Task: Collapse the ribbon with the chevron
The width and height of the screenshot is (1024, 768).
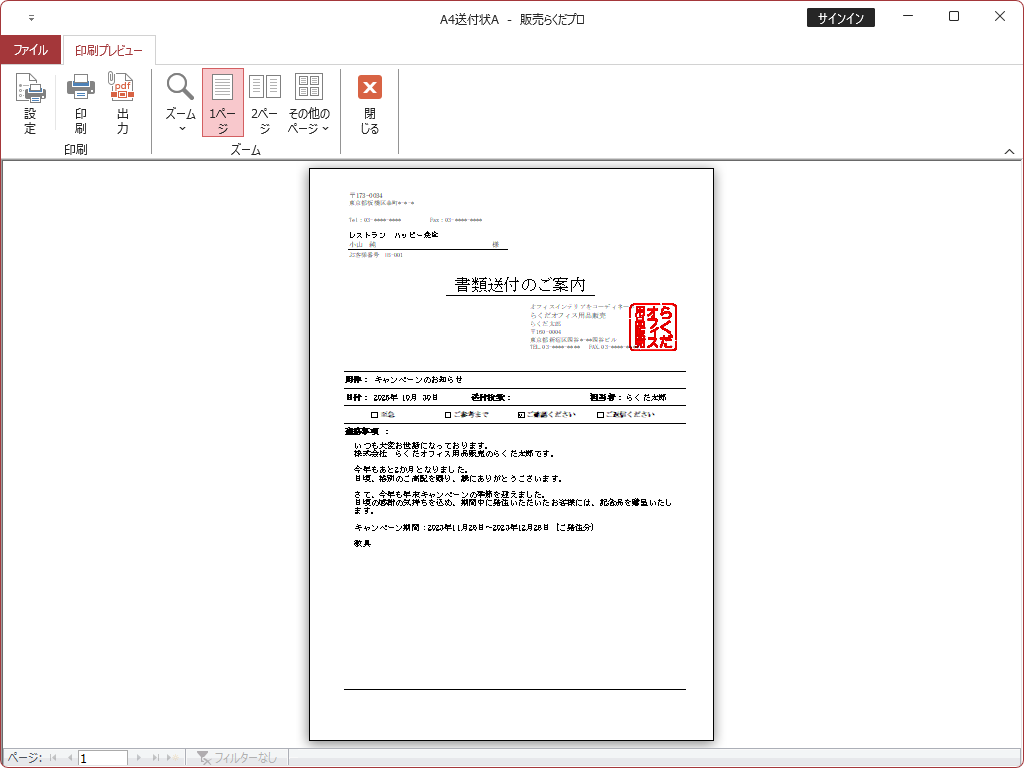Action: [1009, 150]
